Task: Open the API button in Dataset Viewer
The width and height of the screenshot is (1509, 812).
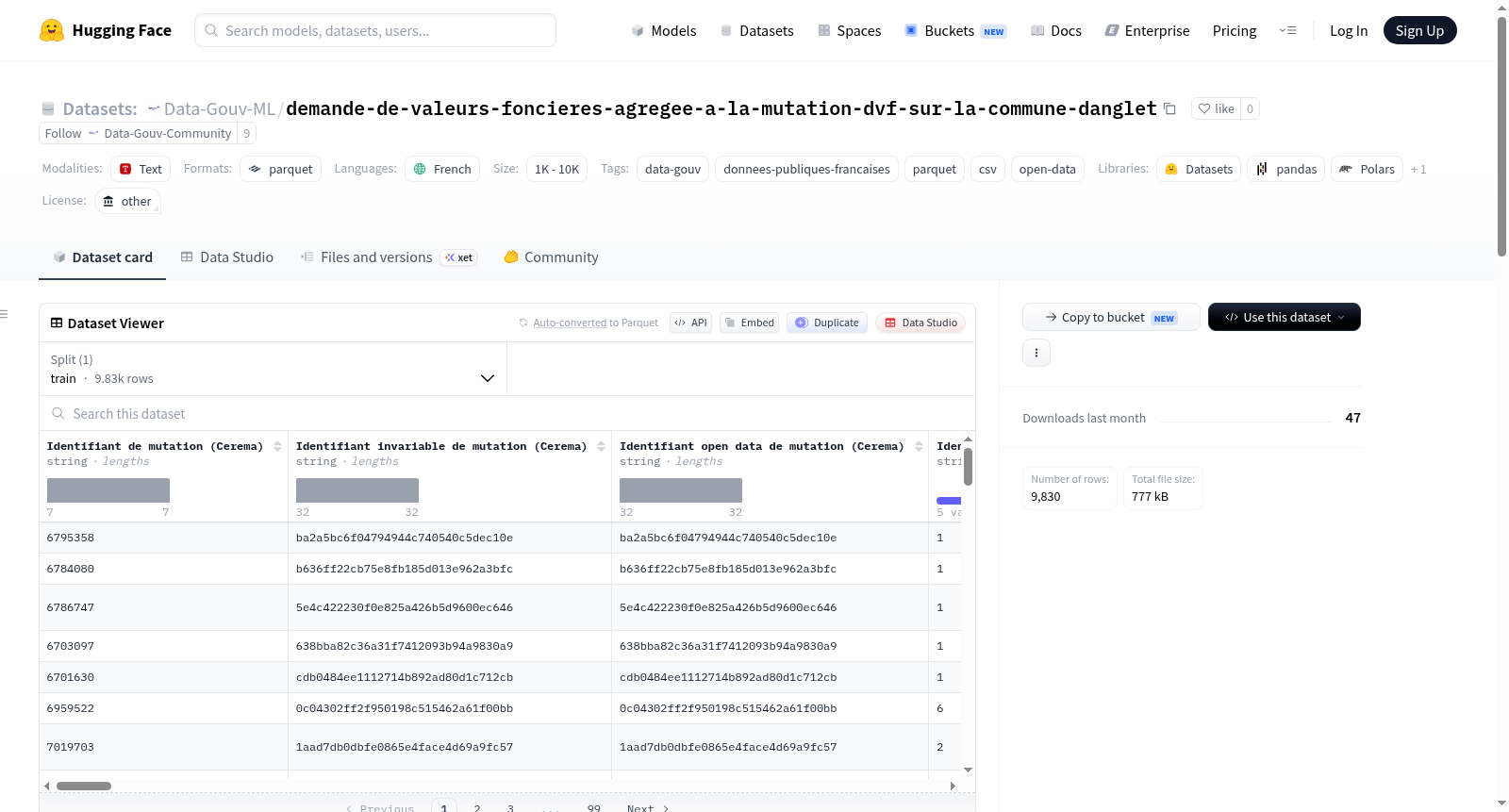Action: (690, 323)
